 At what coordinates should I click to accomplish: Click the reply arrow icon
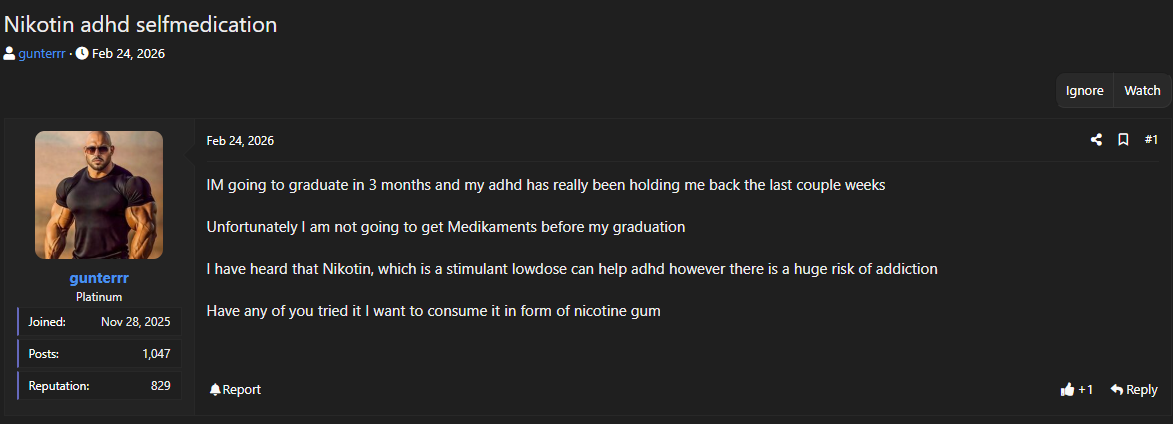pyautogui.click(x=1116, y=389)
